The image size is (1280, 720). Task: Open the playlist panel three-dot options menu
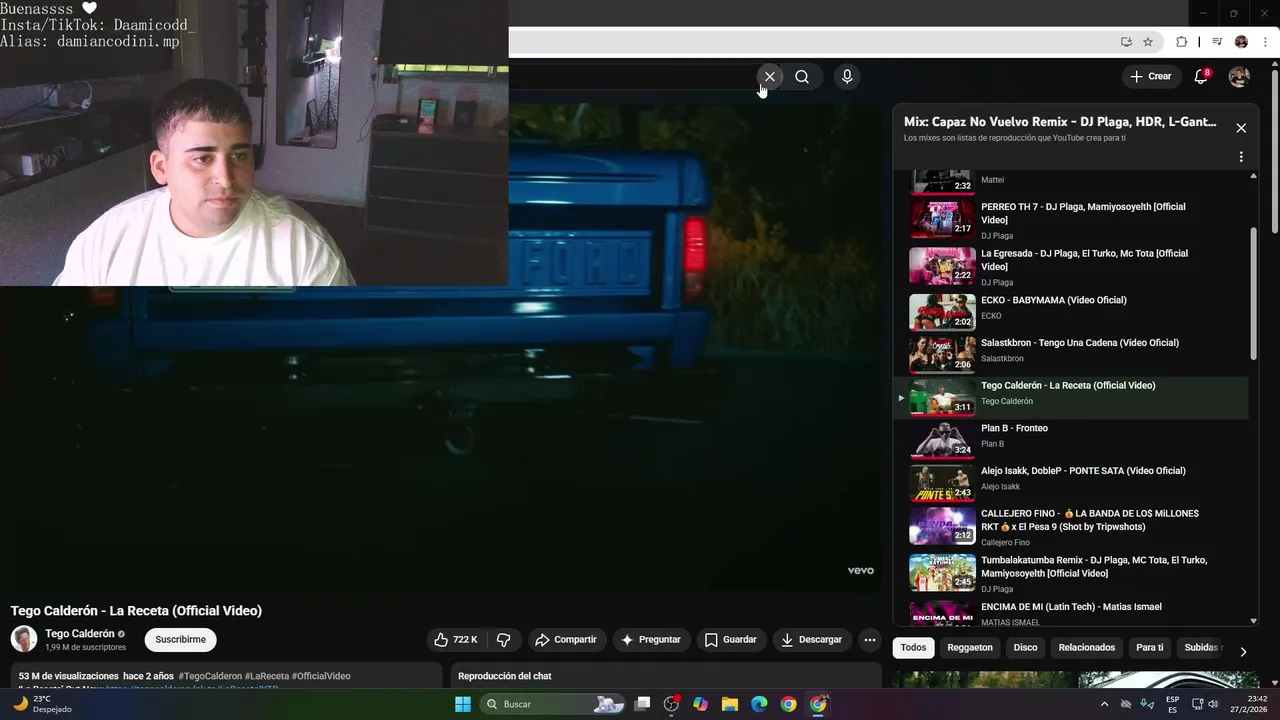pos(1241,157)
